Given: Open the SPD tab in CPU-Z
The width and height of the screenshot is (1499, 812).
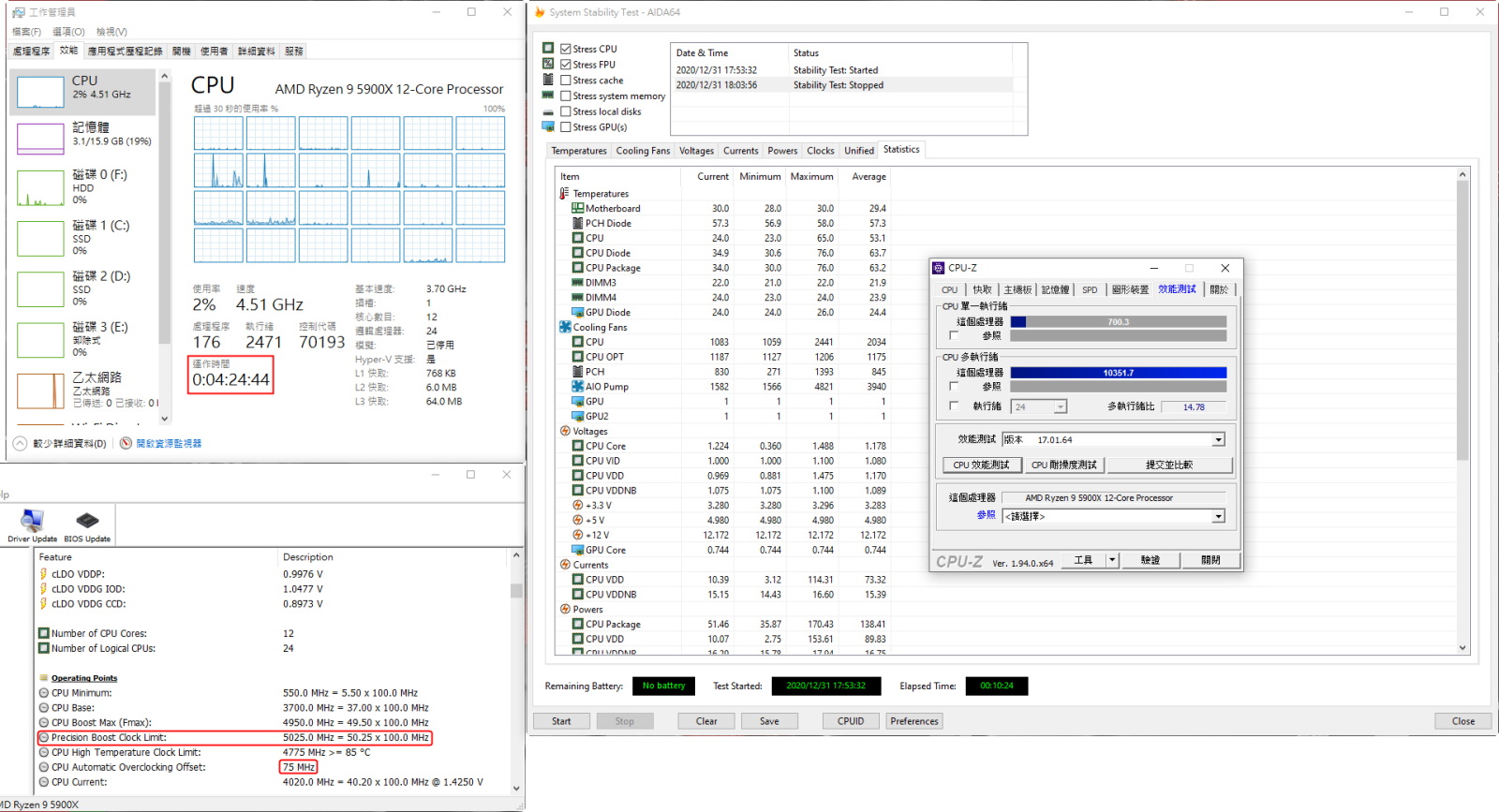Looking at the screenshot, I should click(1090, 289).
